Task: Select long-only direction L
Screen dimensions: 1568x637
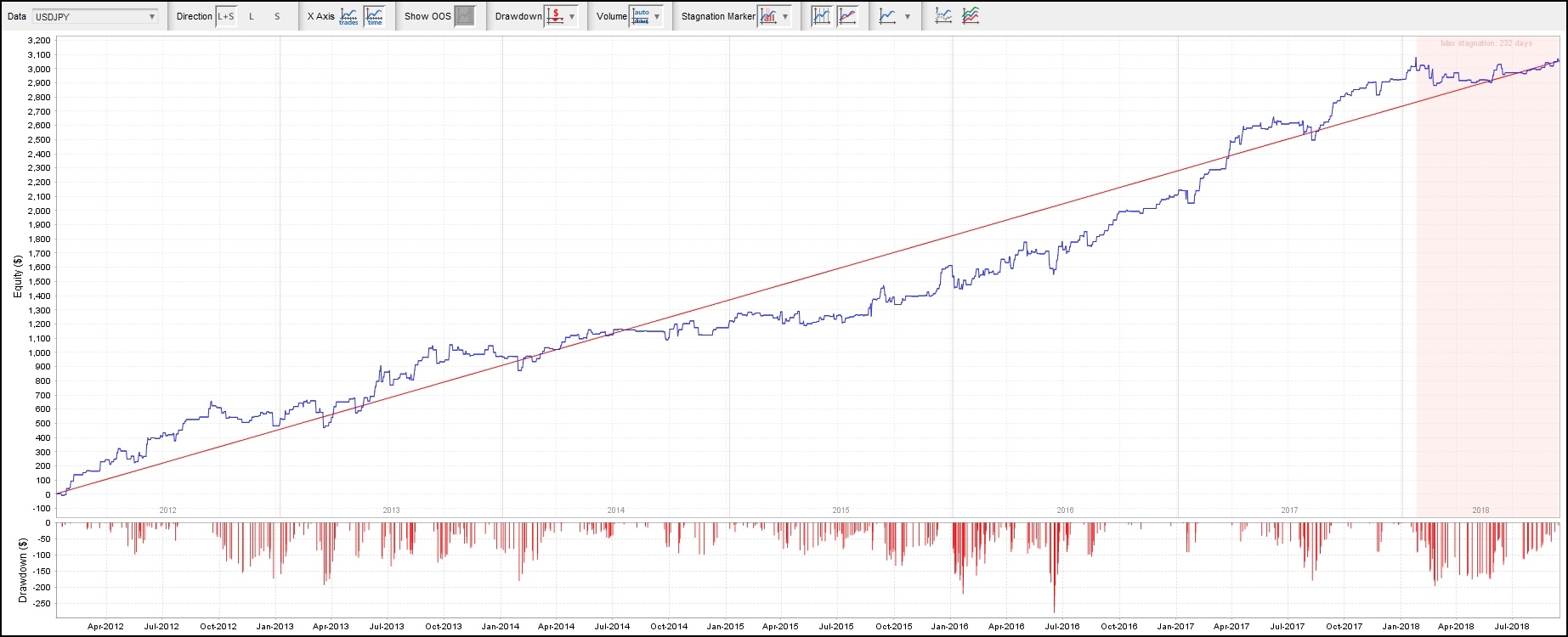Action: 252,16
